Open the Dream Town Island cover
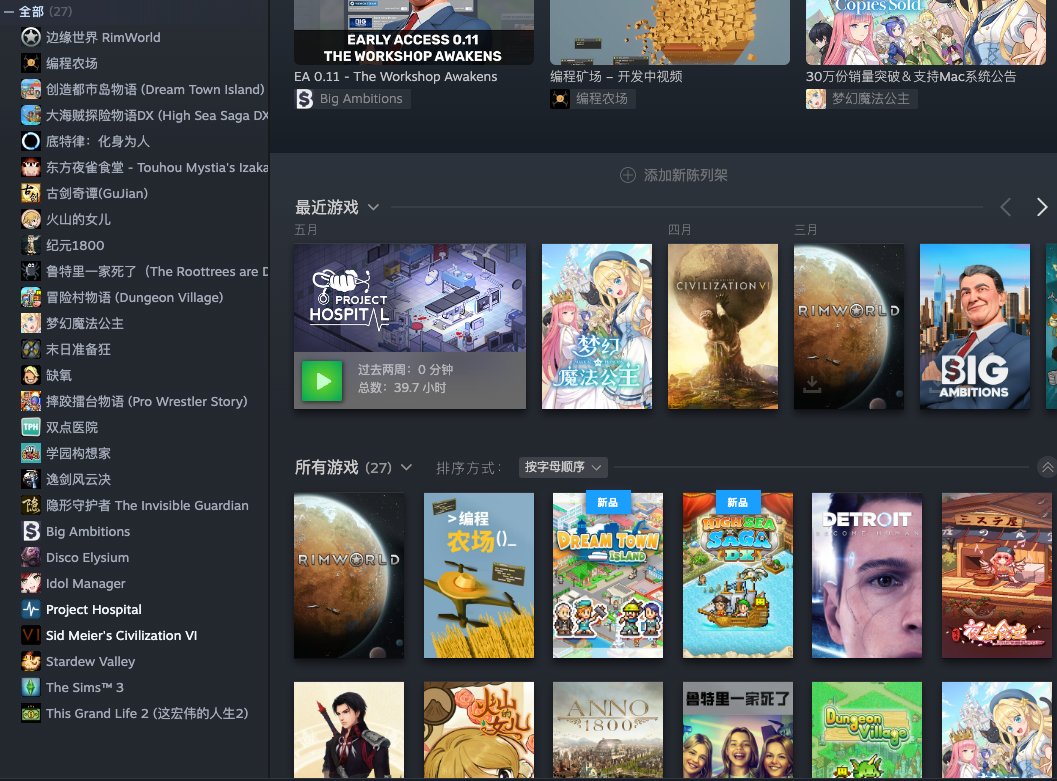The height and width of the screenshot is (781, 1057). pyautogui.click(x=608, y=575)
